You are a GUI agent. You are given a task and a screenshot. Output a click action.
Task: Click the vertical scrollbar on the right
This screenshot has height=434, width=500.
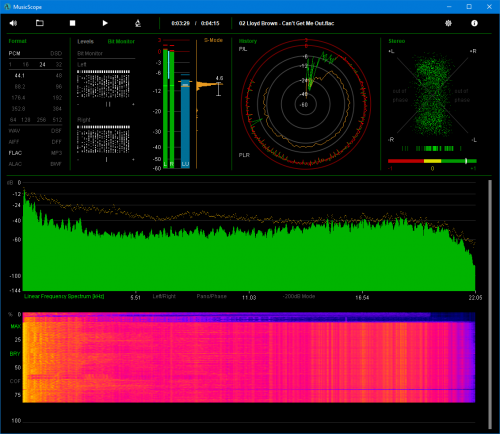[x=490, y=304]
